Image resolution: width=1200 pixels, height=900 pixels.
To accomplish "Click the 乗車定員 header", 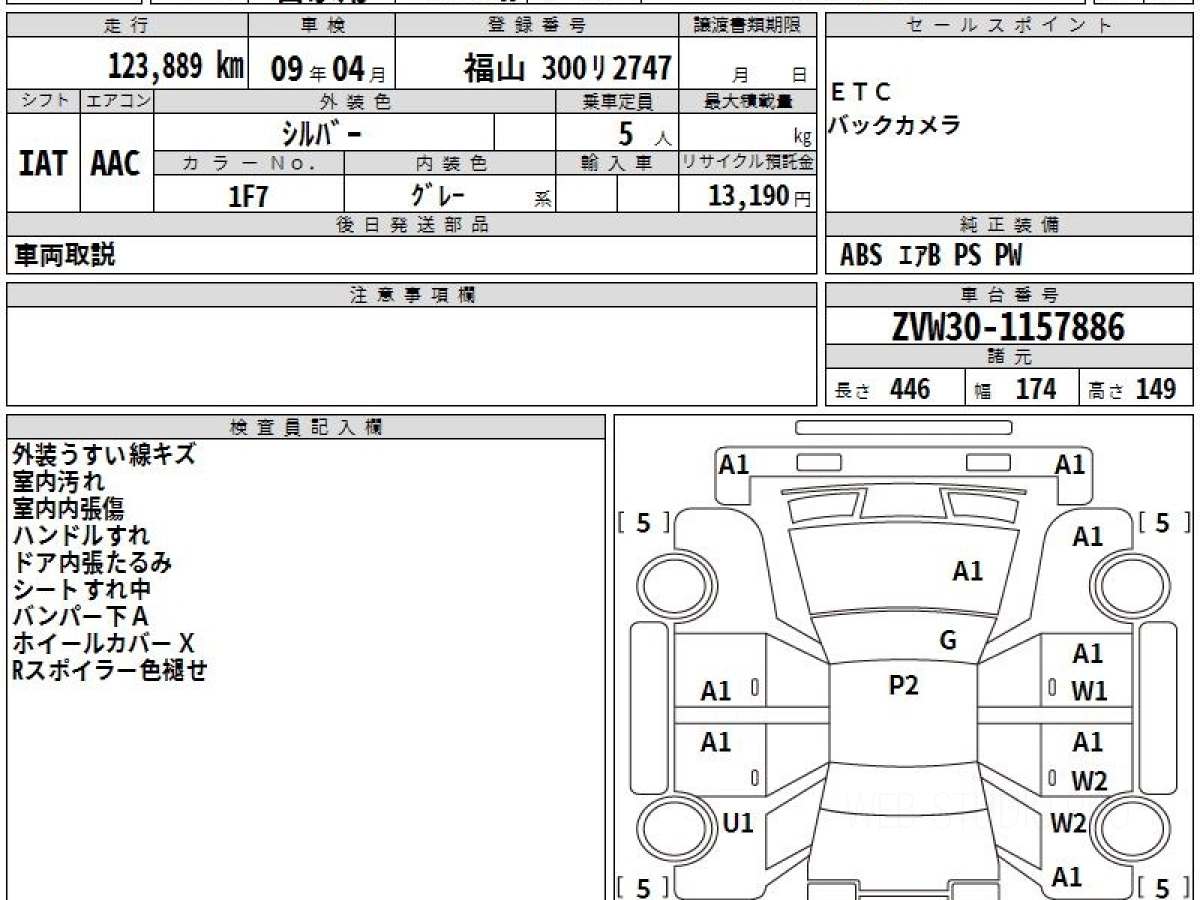I will coord(617,101).
